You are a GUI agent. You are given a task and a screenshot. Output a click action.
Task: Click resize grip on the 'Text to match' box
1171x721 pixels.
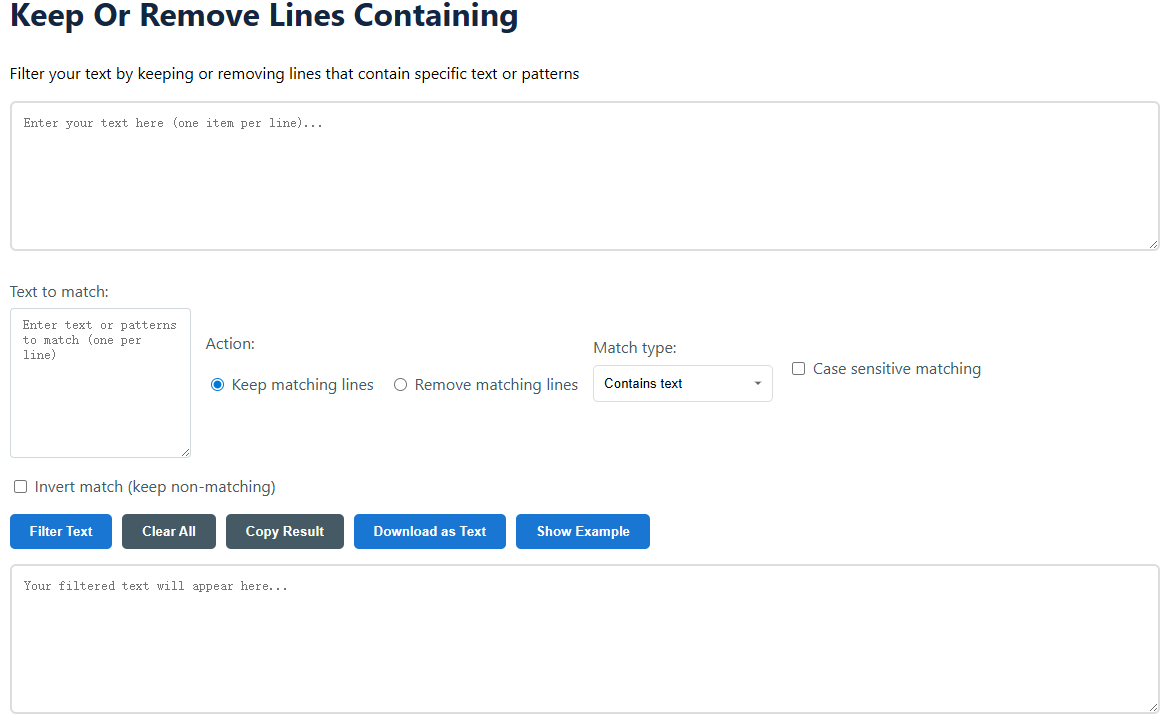coord(185,452)
